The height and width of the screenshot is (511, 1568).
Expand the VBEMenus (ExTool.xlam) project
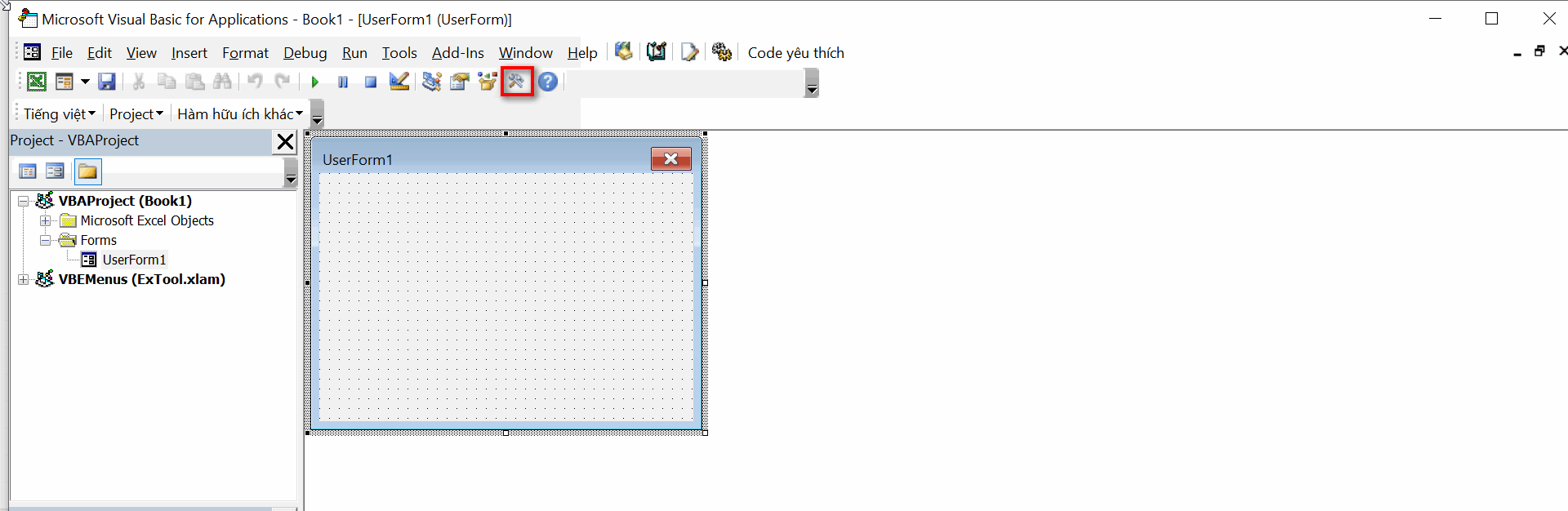[x=24, y=279]
